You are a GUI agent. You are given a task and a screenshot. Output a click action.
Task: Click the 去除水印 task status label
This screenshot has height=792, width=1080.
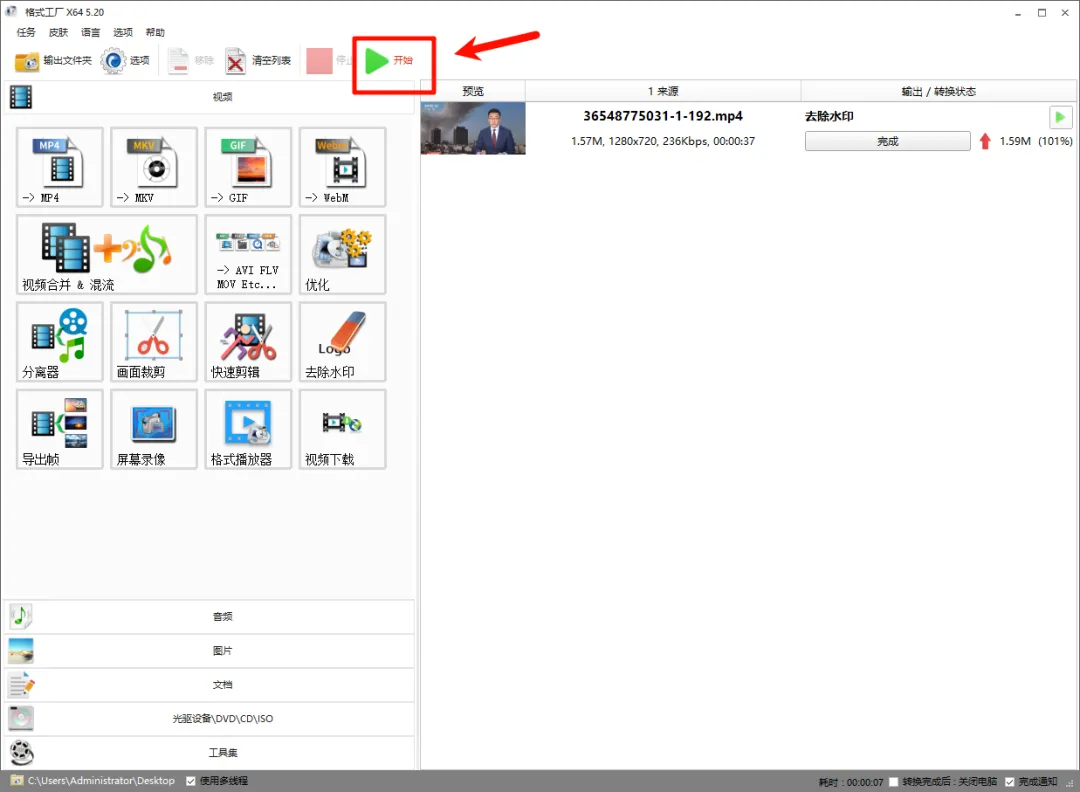829,116
